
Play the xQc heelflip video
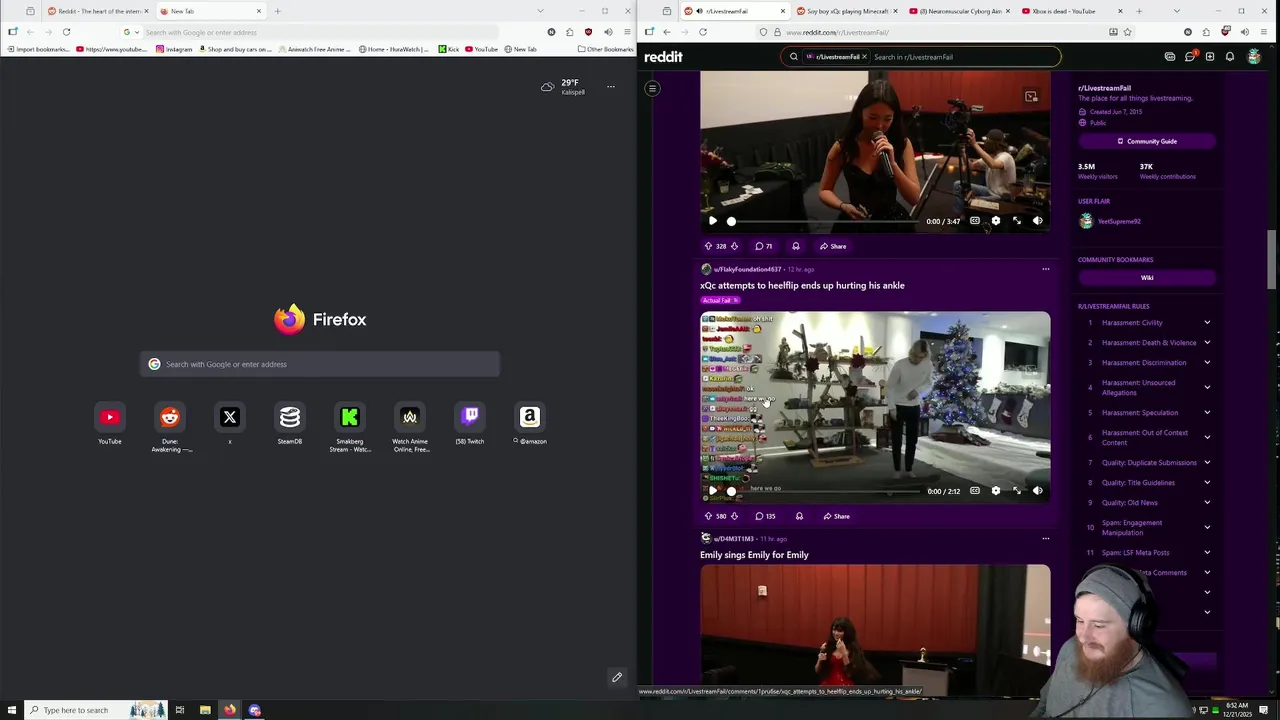712,491
